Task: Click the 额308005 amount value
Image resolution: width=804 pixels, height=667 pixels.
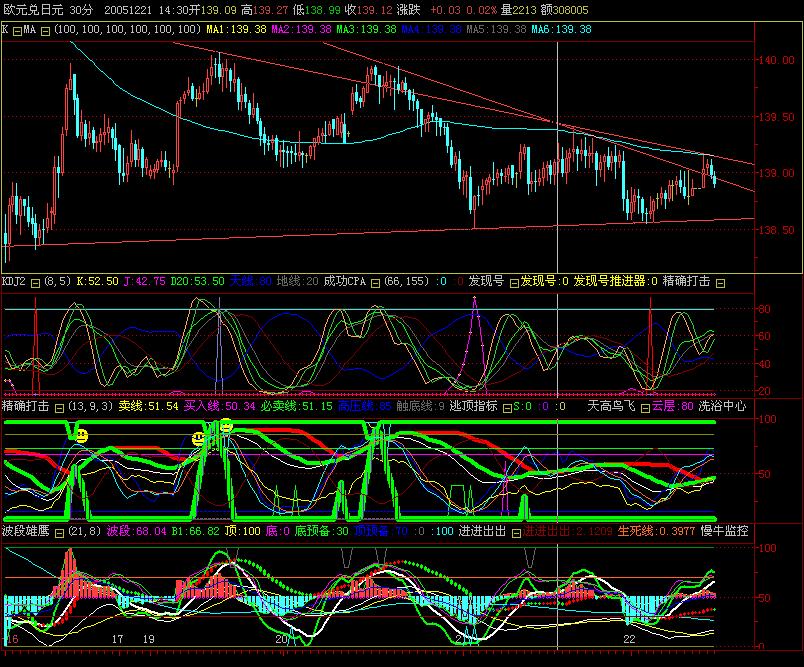Action: click(x=565, y=10)
